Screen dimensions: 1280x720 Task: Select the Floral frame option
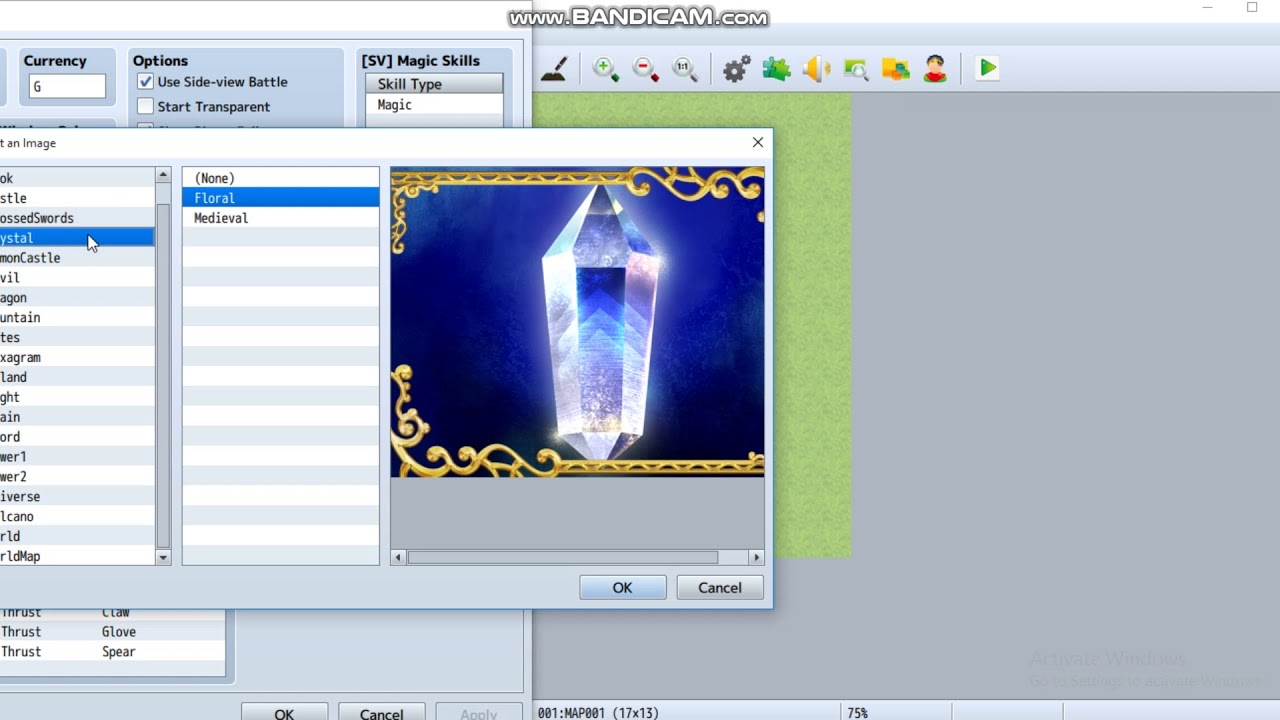point(280,198)
